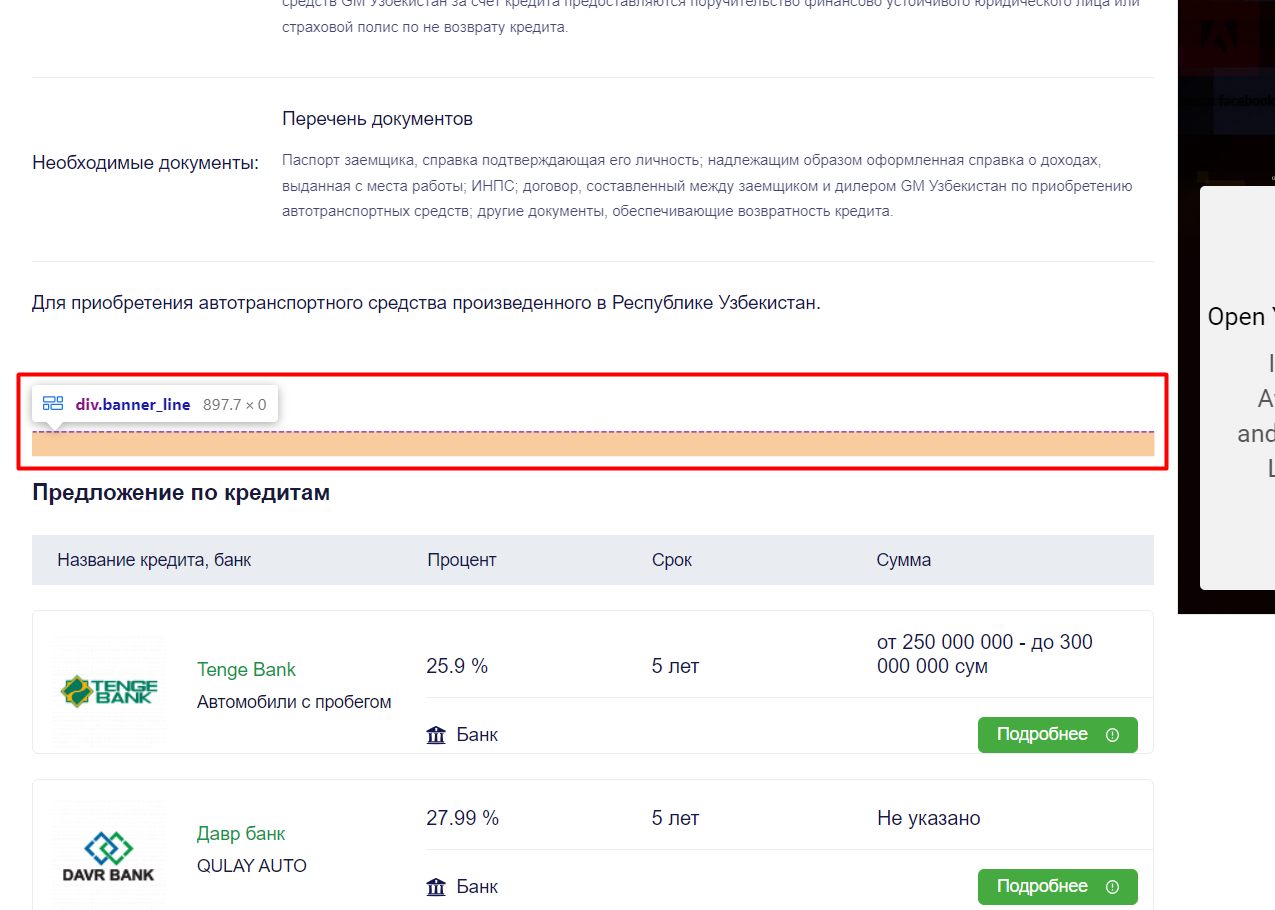The image size is (1275, 910).
Task: Click the Сумма column header
Action: coord(904,560)
